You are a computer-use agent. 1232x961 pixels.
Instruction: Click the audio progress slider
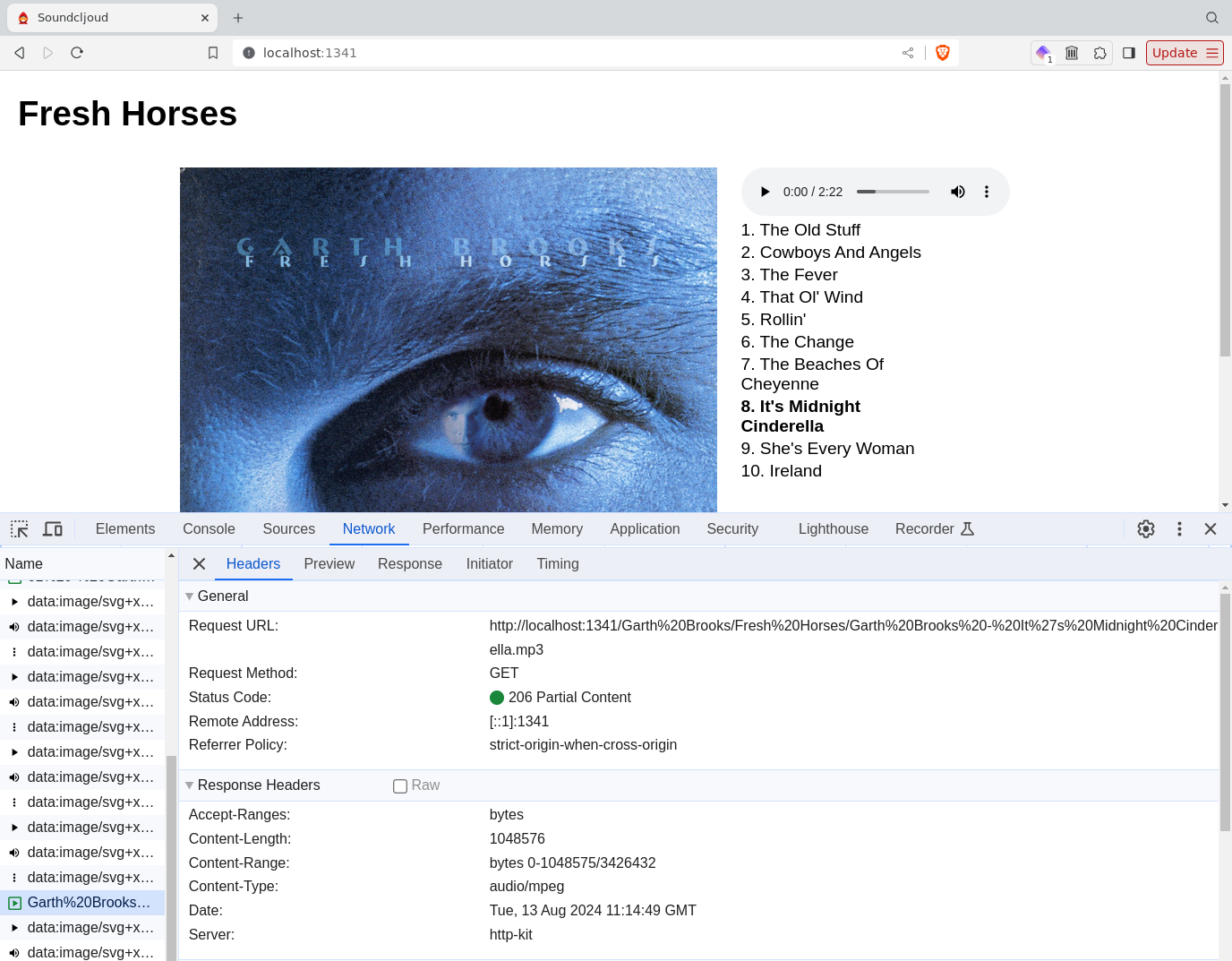point(893,192)
